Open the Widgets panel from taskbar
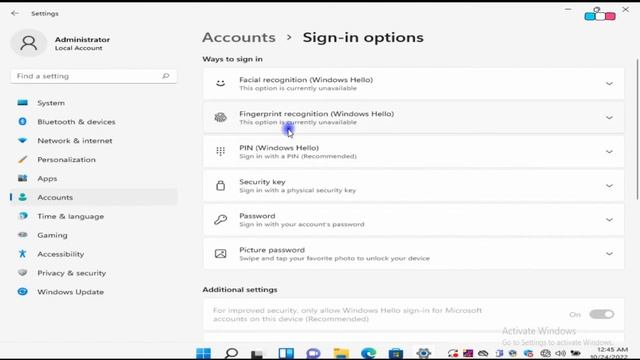This screenshot has width=640, height=360. (x=286, y=353)
